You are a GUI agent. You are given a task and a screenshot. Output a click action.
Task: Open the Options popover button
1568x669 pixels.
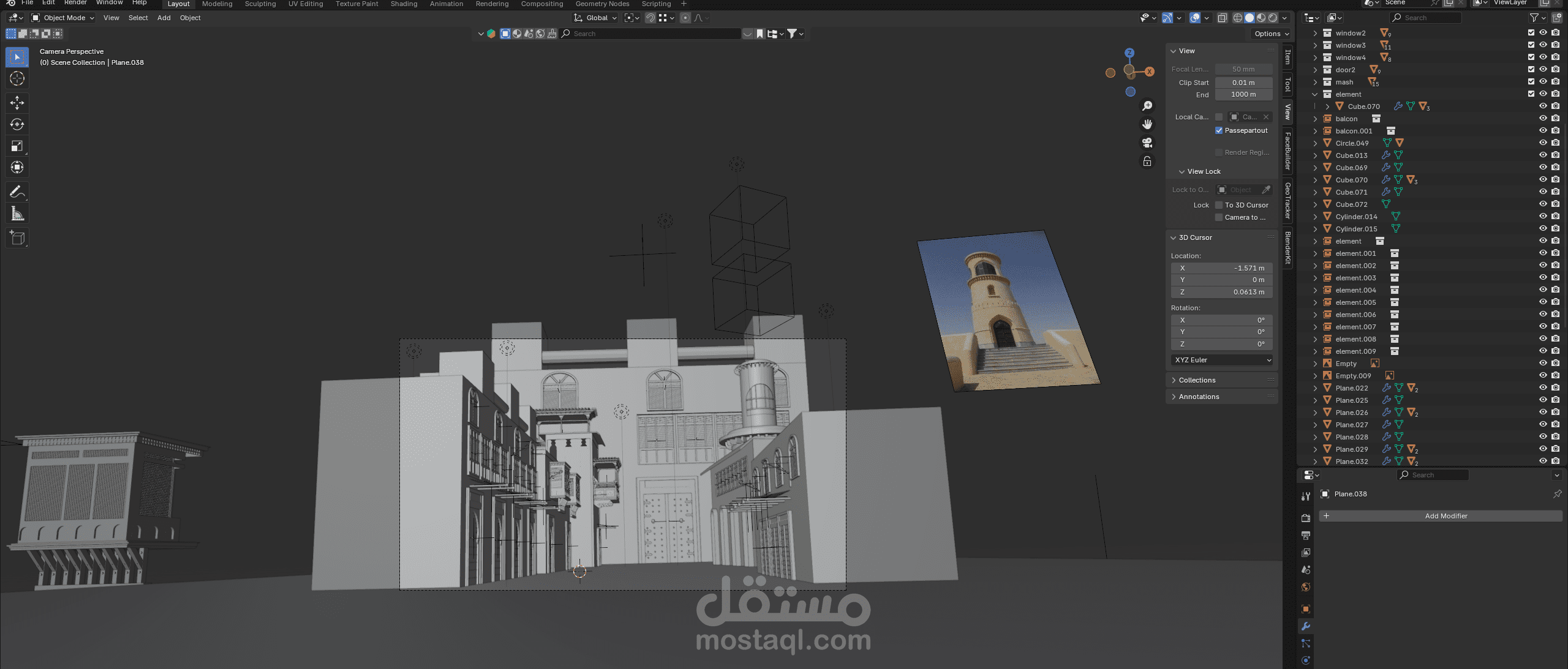(1272, 34)
